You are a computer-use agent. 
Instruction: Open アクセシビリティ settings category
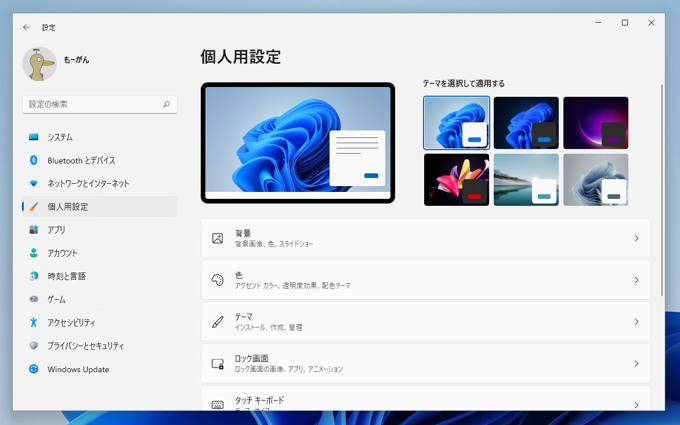(x=100, y=322)
